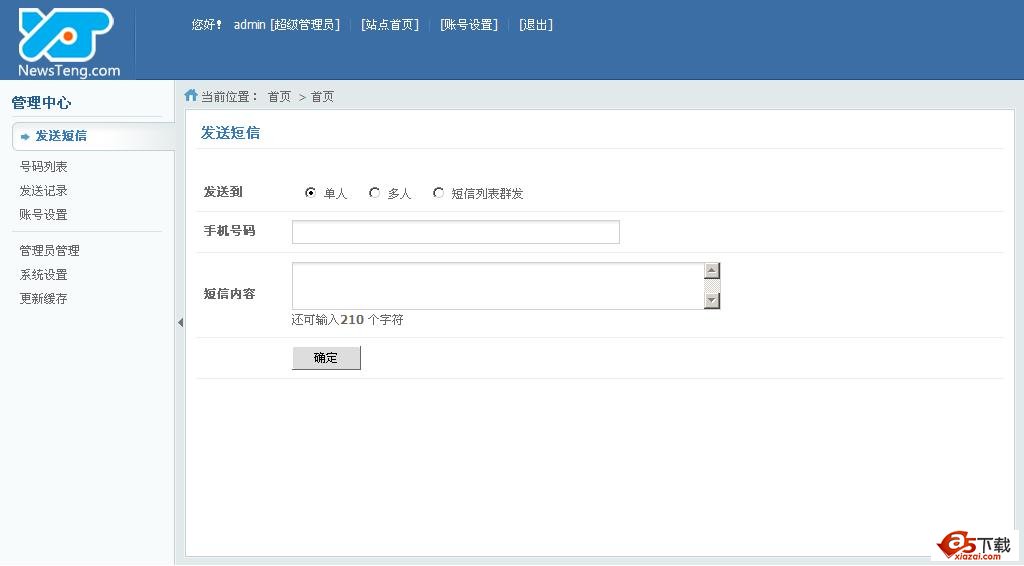This screenshot has width=1024, height=566.
Task: Select the 短信列表群发 radio button
Action: click(438, 193)
